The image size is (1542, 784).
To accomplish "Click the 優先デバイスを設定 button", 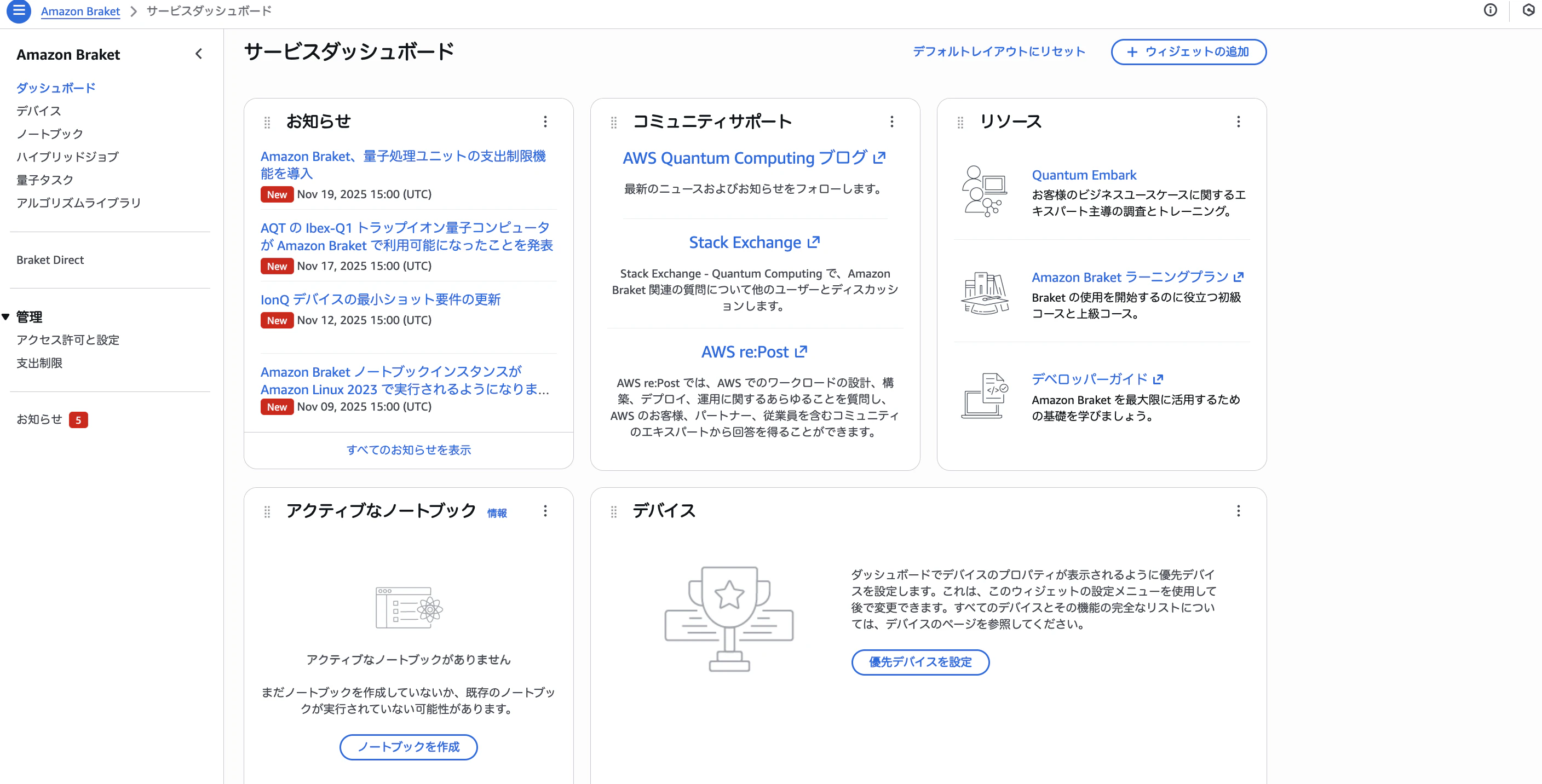I will 920,662.
